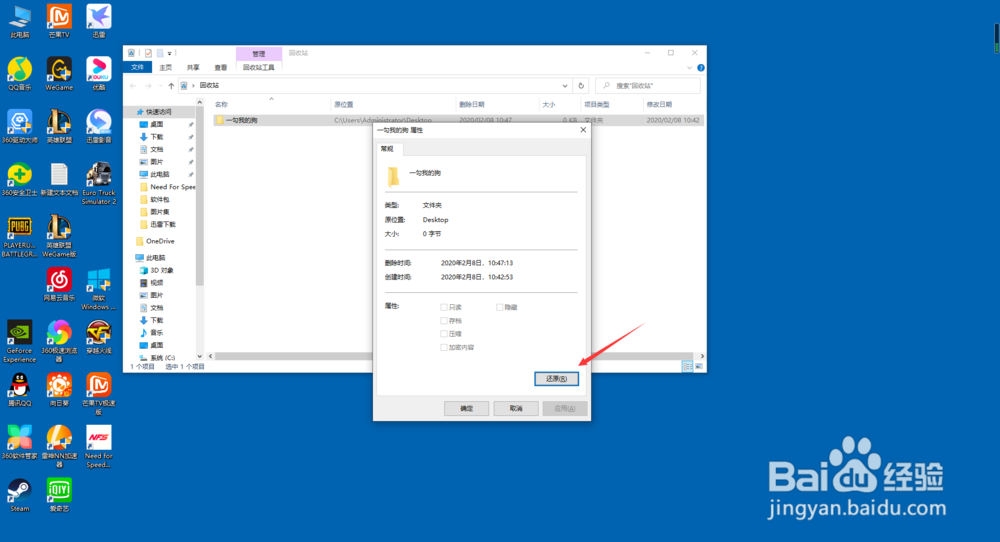
Task: Open Need for Speed desktop shortcut
Action: pyautogui.click(x=99, y=447)
